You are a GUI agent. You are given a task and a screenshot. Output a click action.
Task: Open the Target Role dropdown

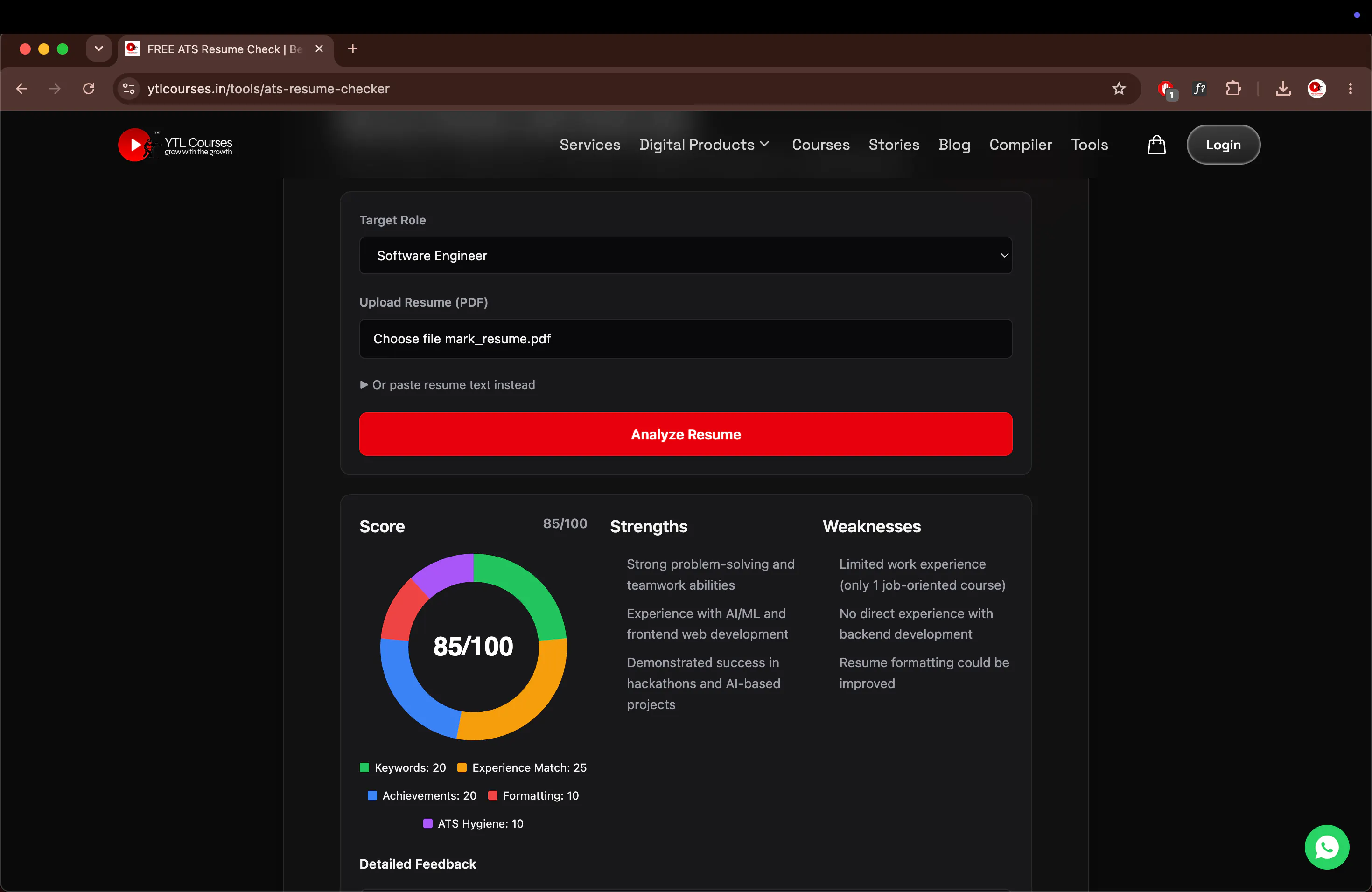(x=686, y=255)
